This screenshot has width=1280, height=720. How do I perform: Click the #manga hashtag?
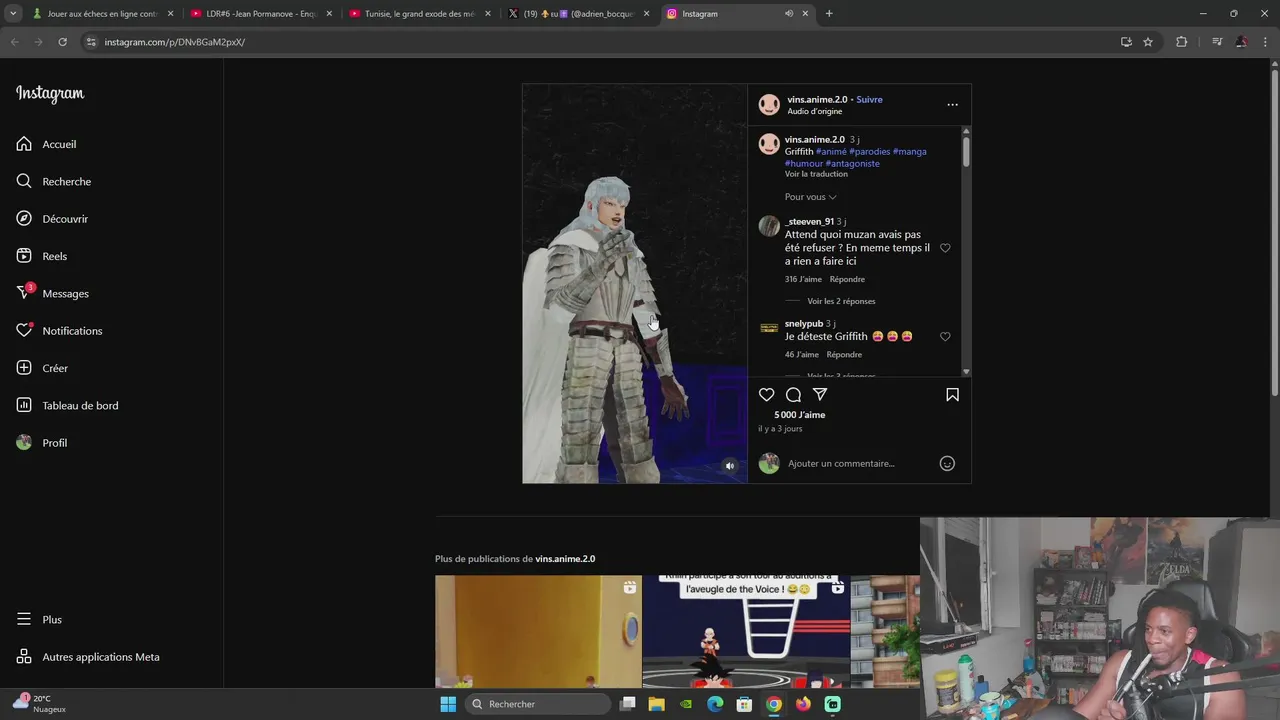[x=910, y=152]
